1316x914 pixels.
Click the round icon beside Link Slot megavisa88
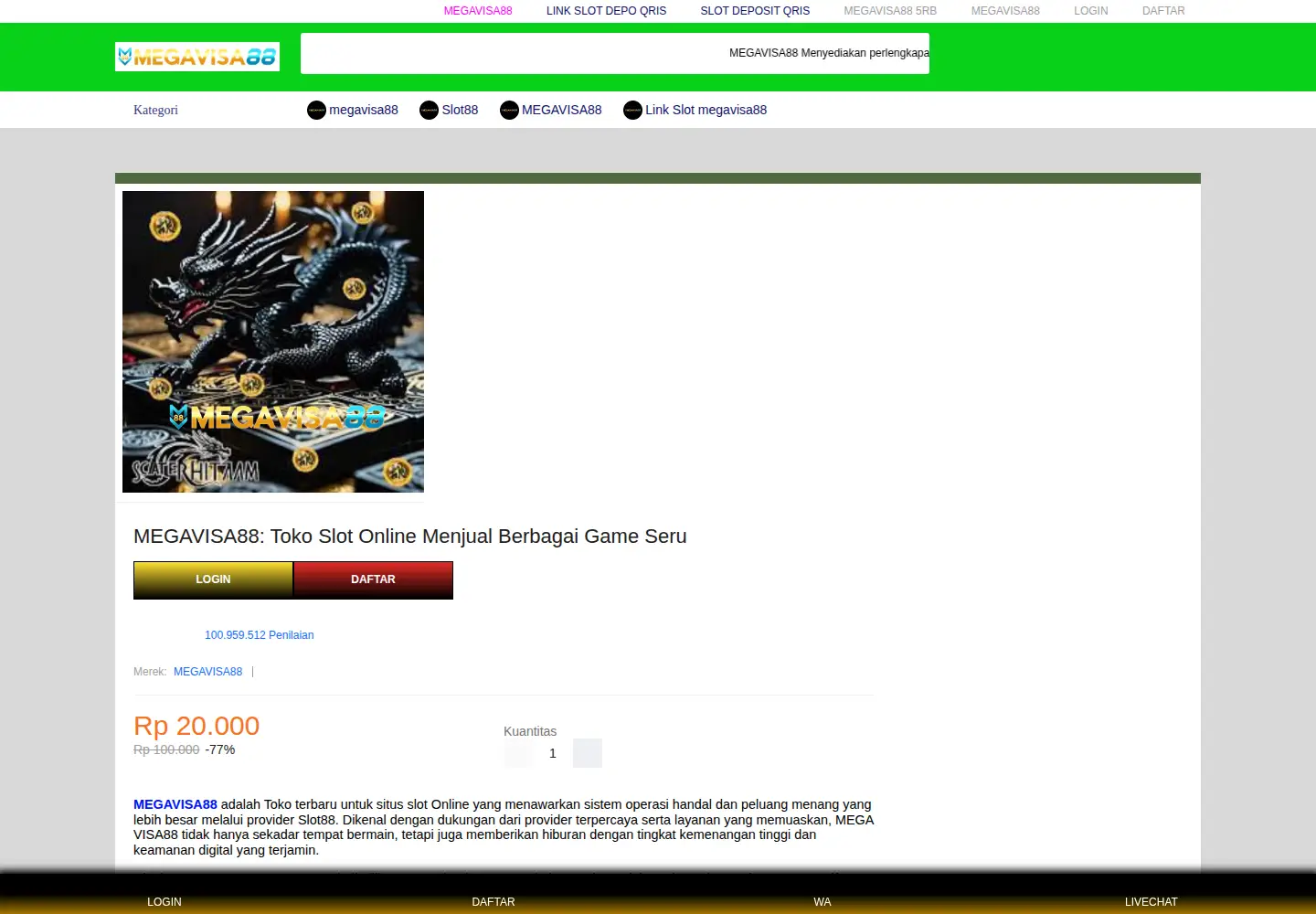(x=632, y=111)
